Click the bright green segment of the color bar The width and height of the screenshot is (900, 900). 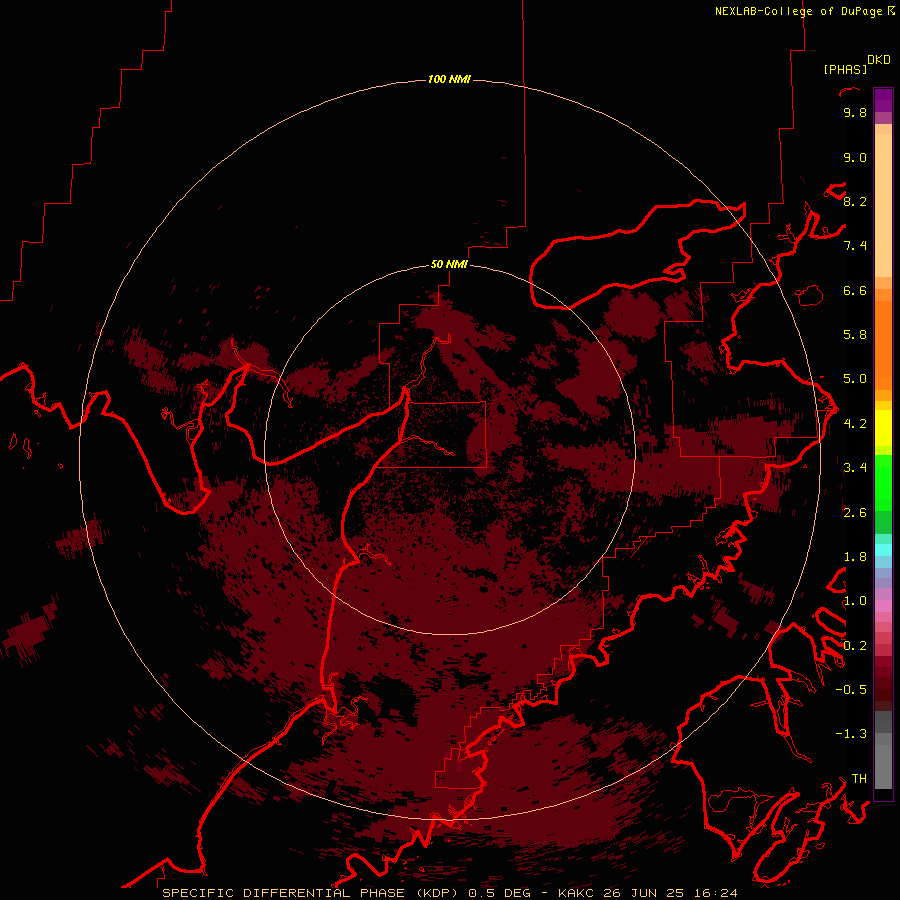[883, 483]
